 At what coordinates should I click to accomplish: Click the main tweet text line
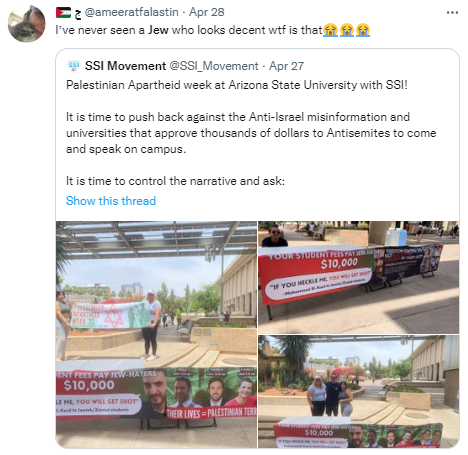coord(189,30)
